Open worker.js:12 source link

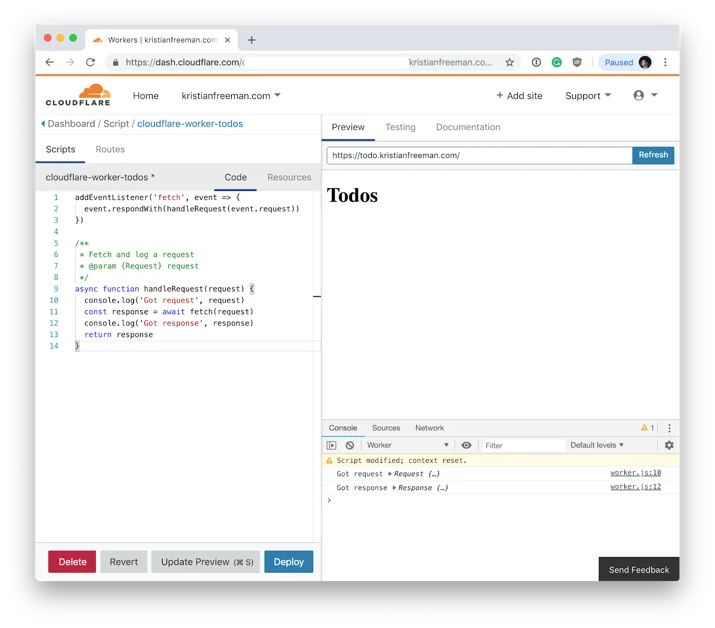(636, 487)
